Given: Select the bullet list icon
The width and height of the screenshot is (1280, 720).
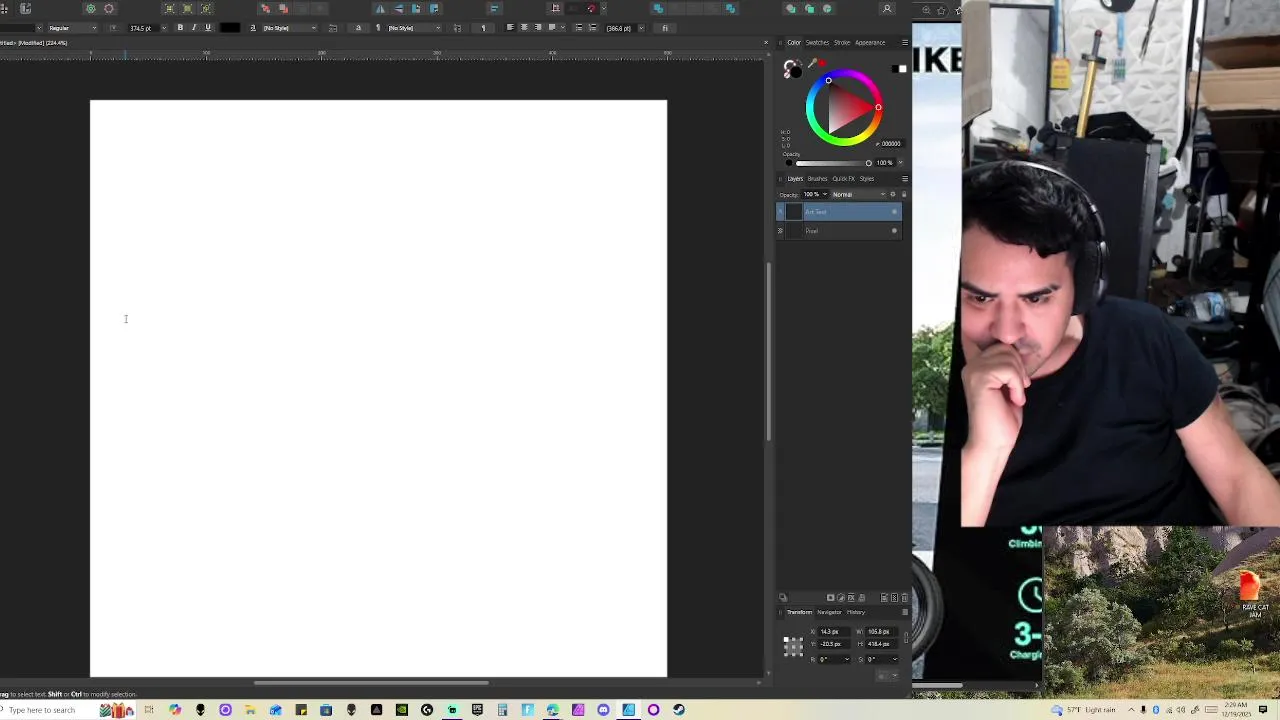Looking at the screenshot, I should pyautogui.click(x=579, y=27).
